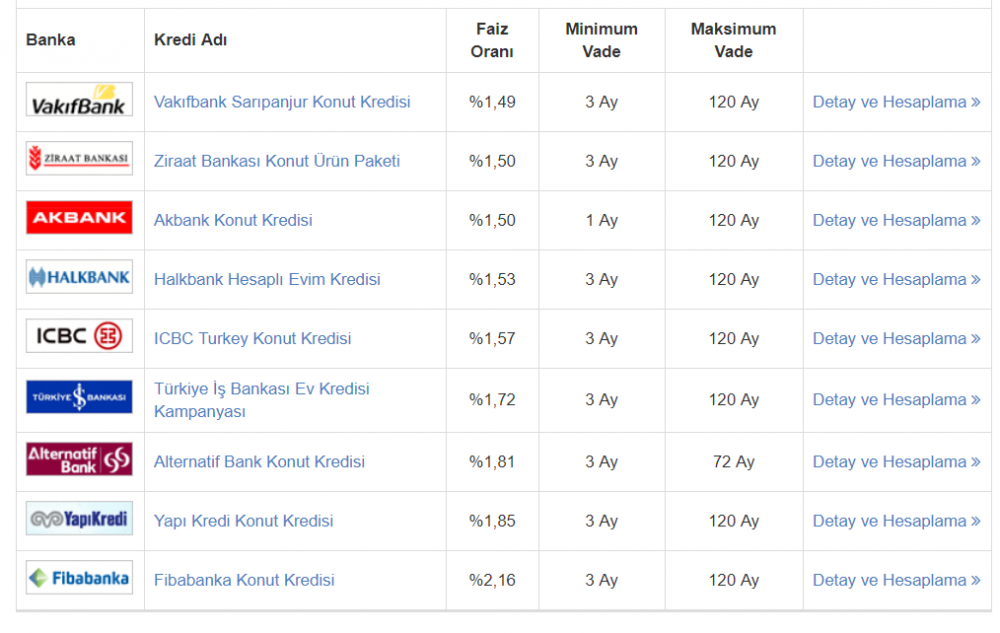This screenshot has height=633, width=1000.
Task: Click the Halkbank logo
Action: coord(79,277)
